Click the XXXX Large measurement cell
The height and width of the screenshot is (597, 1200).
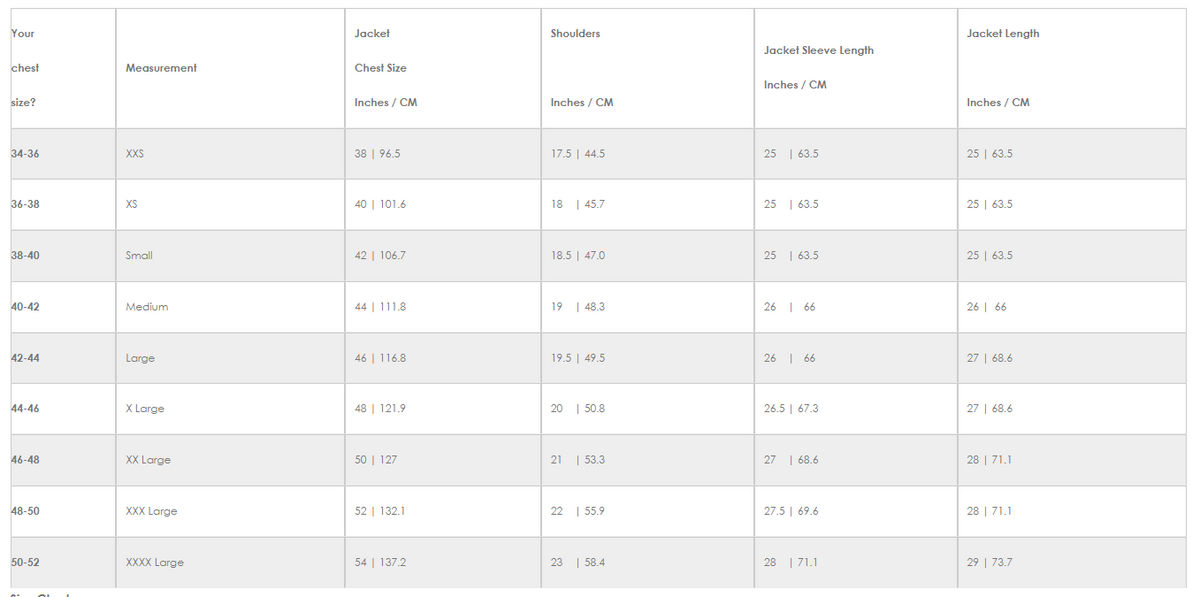(x=154, y=563)
